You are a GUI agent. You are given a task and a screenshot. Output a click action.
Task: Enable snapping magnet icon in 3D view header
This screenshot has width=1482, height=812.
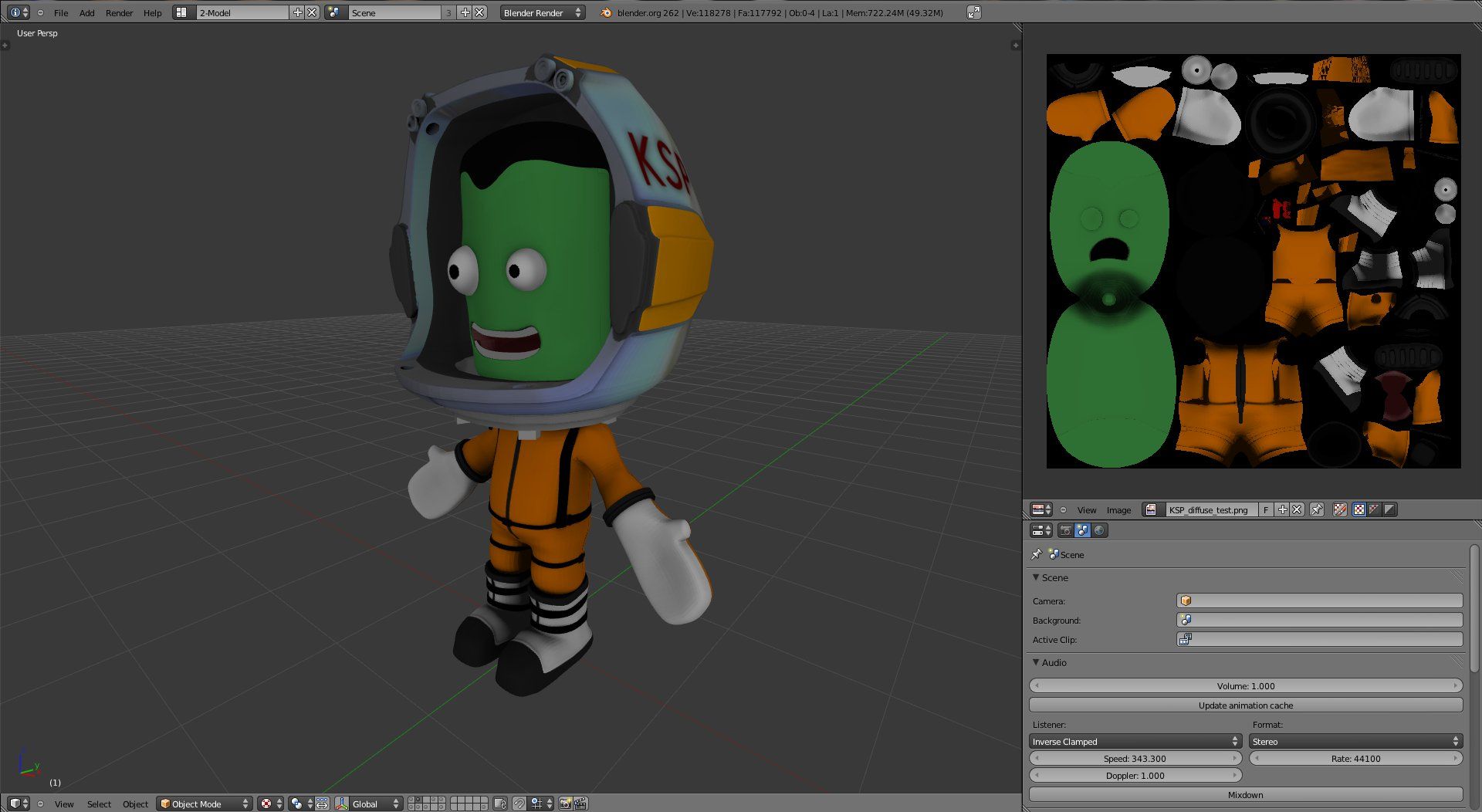(x=519, y=804)
